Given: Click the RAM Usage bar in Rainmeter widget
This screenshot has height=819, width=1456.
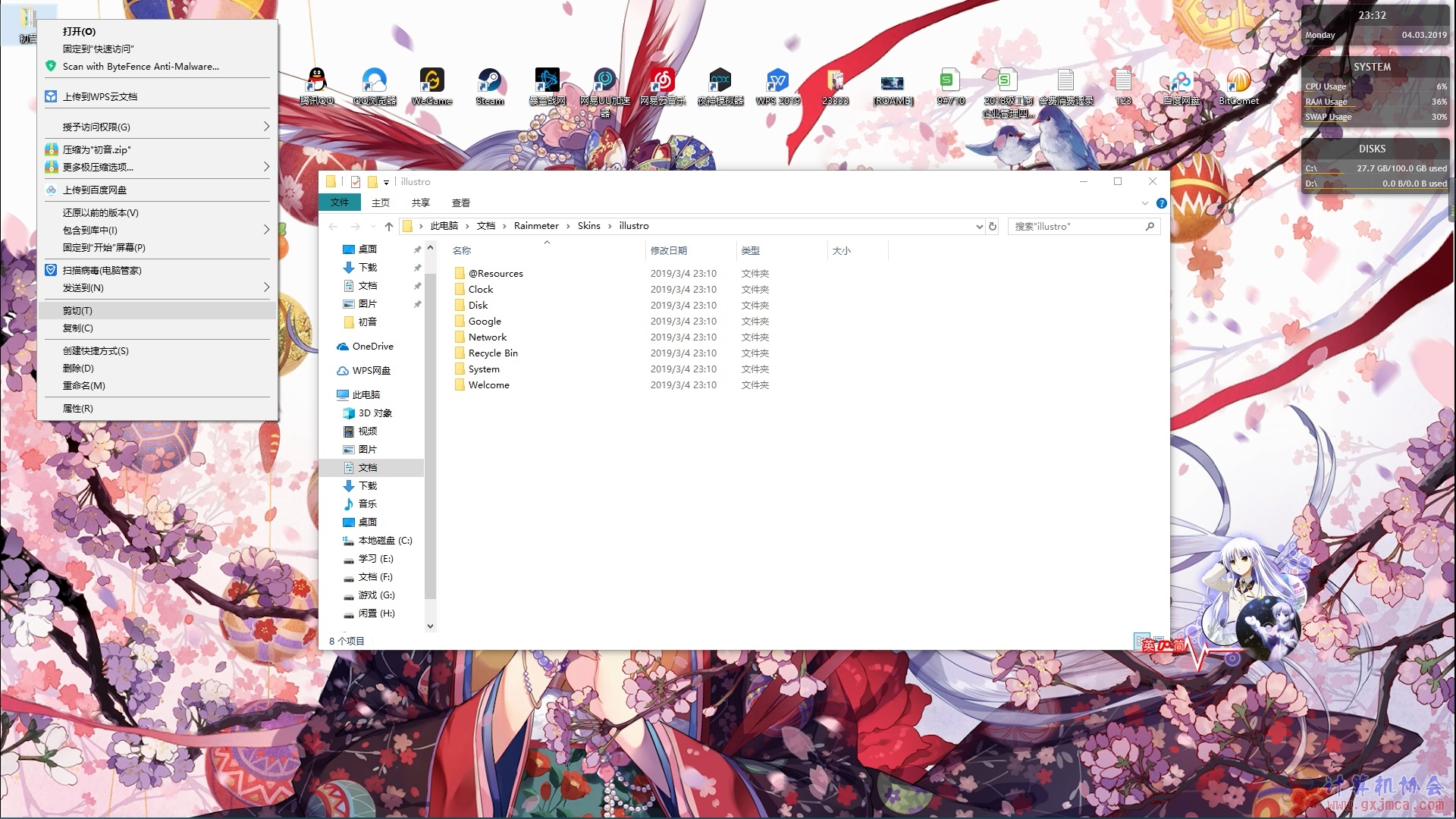Looking at the screenshot, I should click(x=1376, y=102).
